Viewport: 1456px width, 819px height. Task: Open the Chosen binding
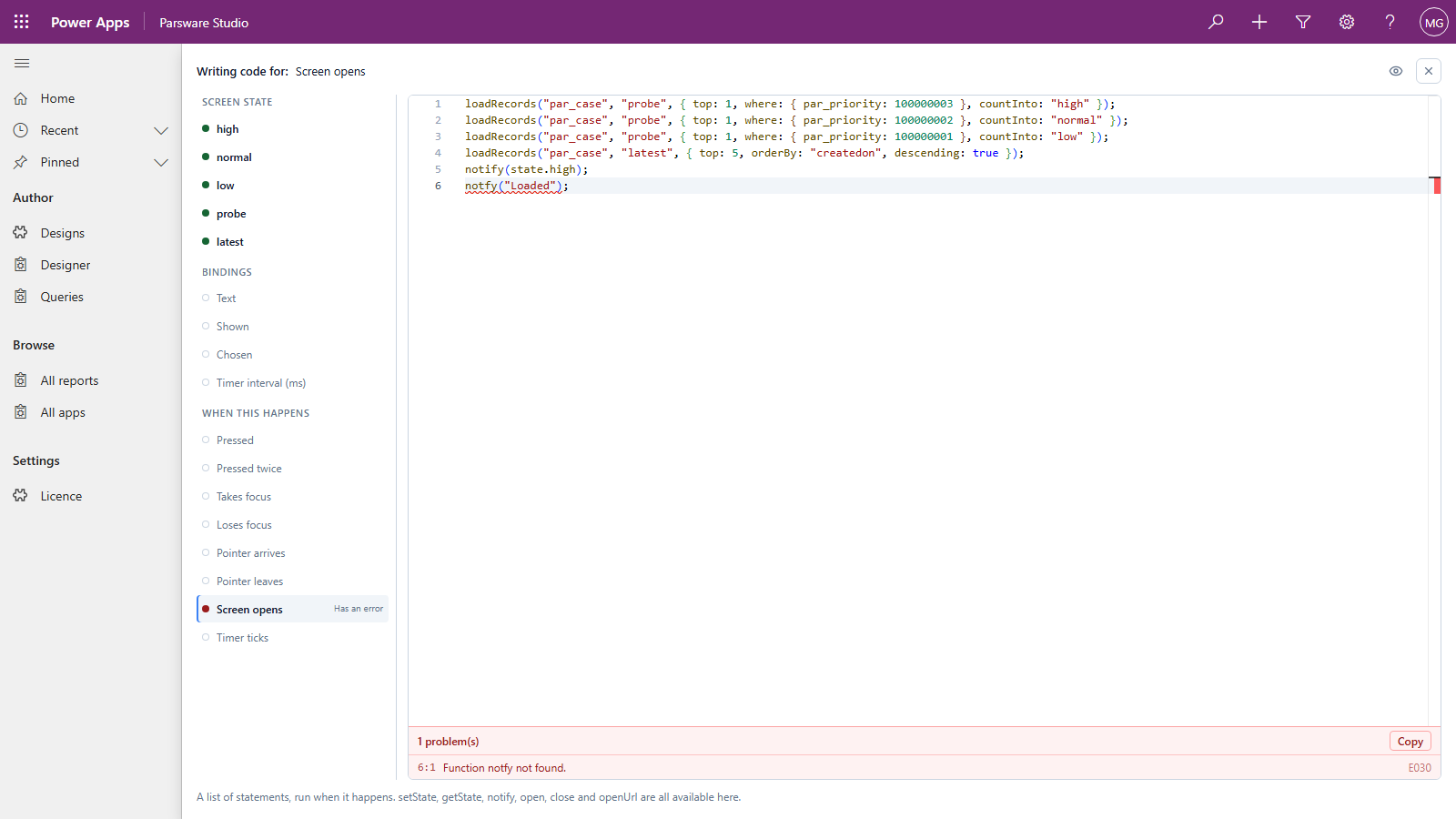tap(293, 355)
